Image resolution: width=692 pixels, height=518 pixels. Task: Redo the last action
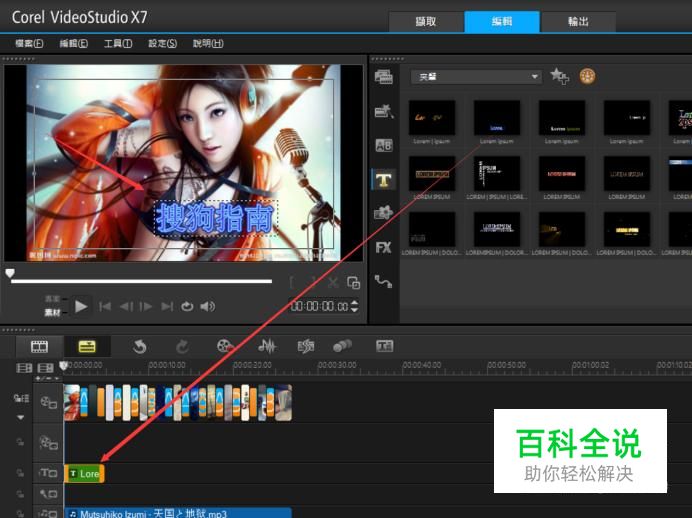coord(182,346)
